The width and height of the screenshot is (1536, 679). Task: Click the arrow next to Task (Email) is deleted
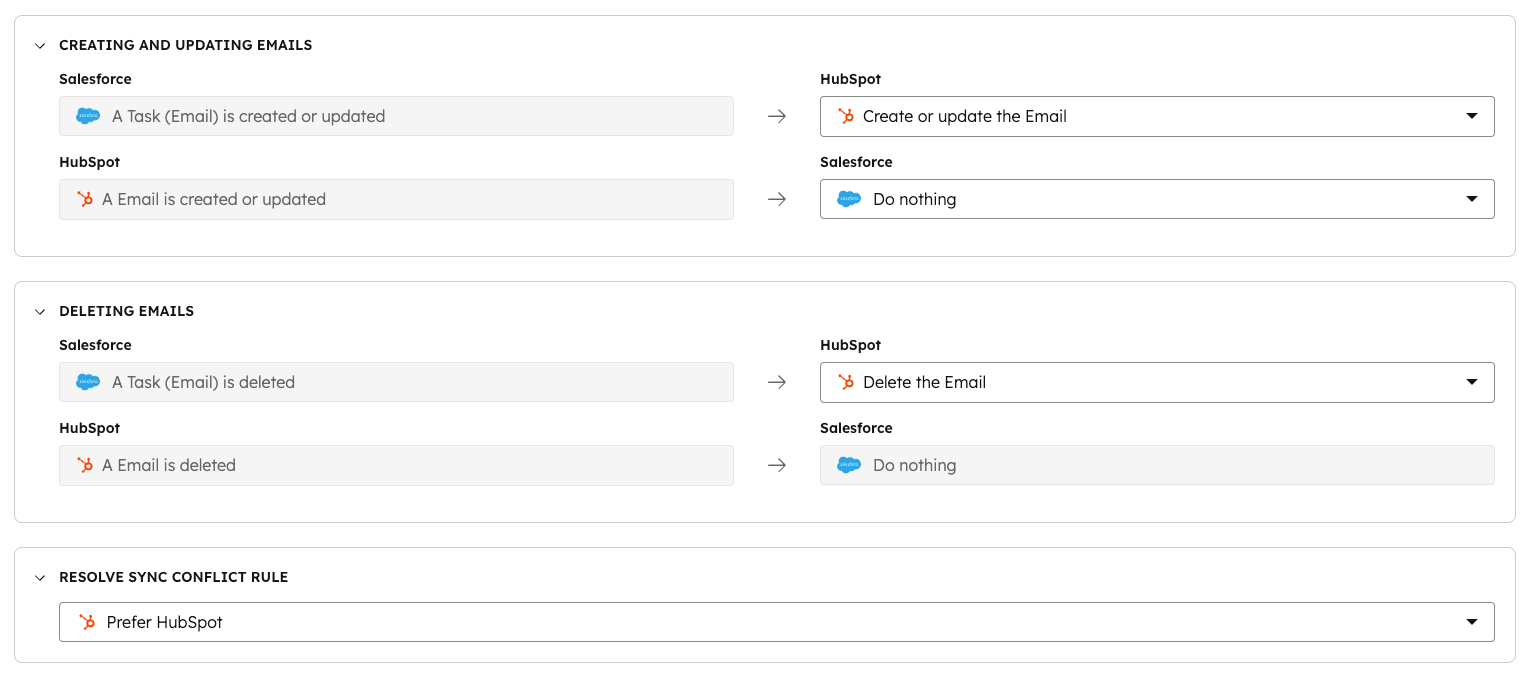point(777,382)
